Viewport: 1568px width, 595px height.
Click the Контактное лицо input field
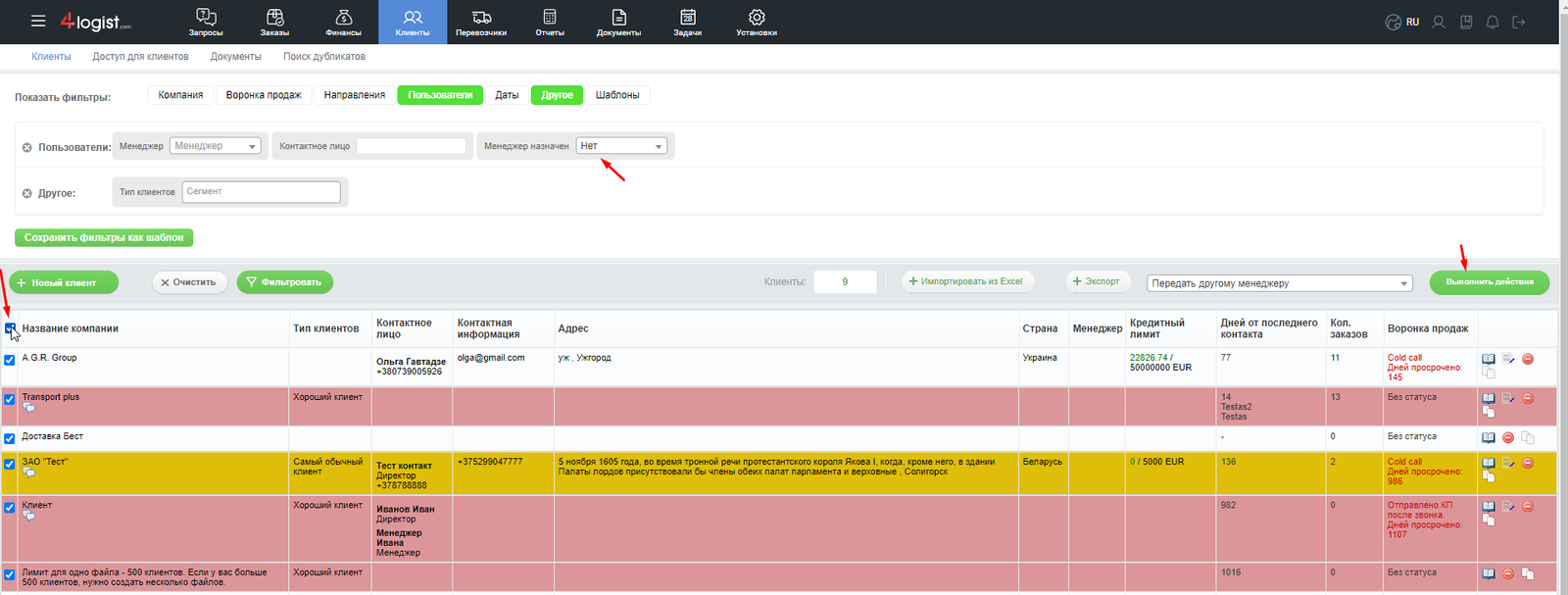click(412, 146)
